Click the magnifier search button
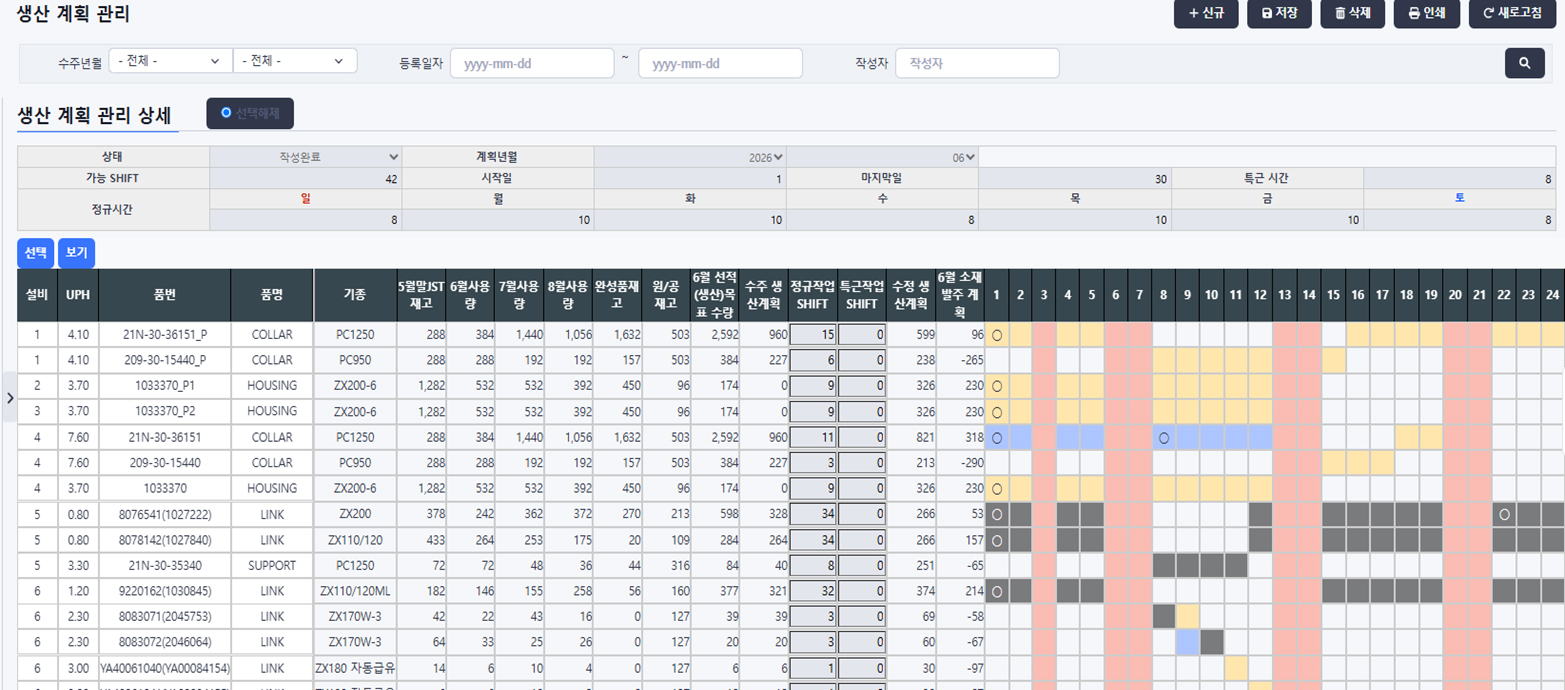Viewport: 1565px width, 690px height. pyautogui.click(x=1524, y=63)
